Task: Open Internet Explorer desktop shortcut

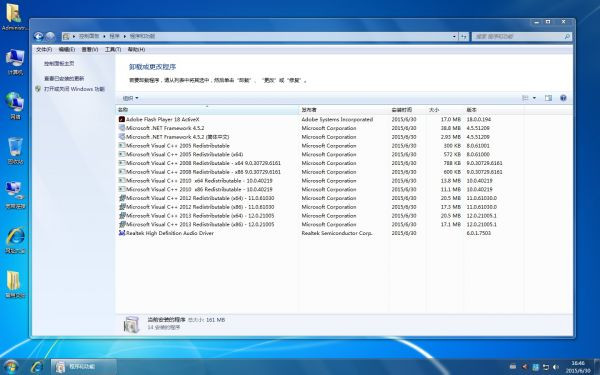Action: click(x=15, y=240)
